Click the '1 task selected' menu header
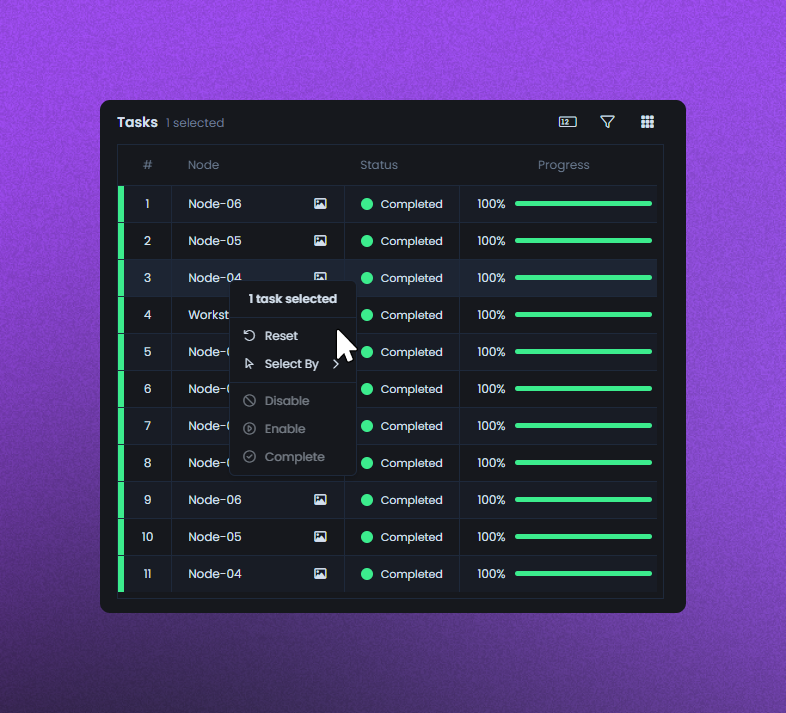Image resolution: width=786 pixels, height=713 pixels. 293,299
